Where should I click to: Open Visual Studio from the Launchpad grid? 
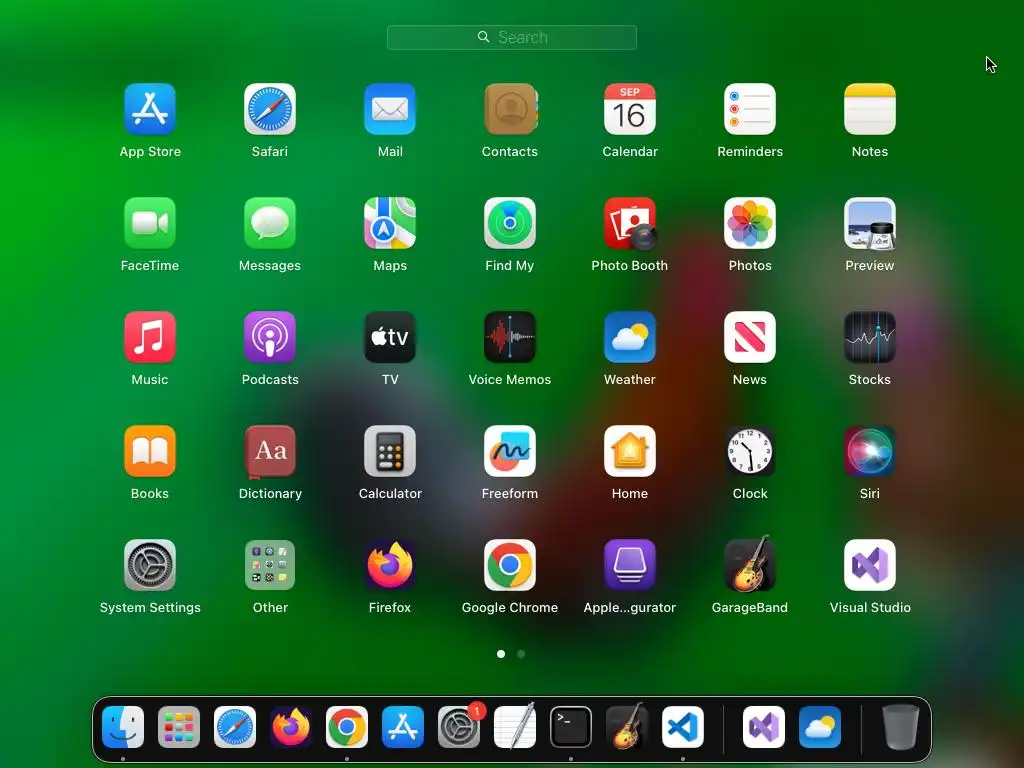(x=870, y=565)
